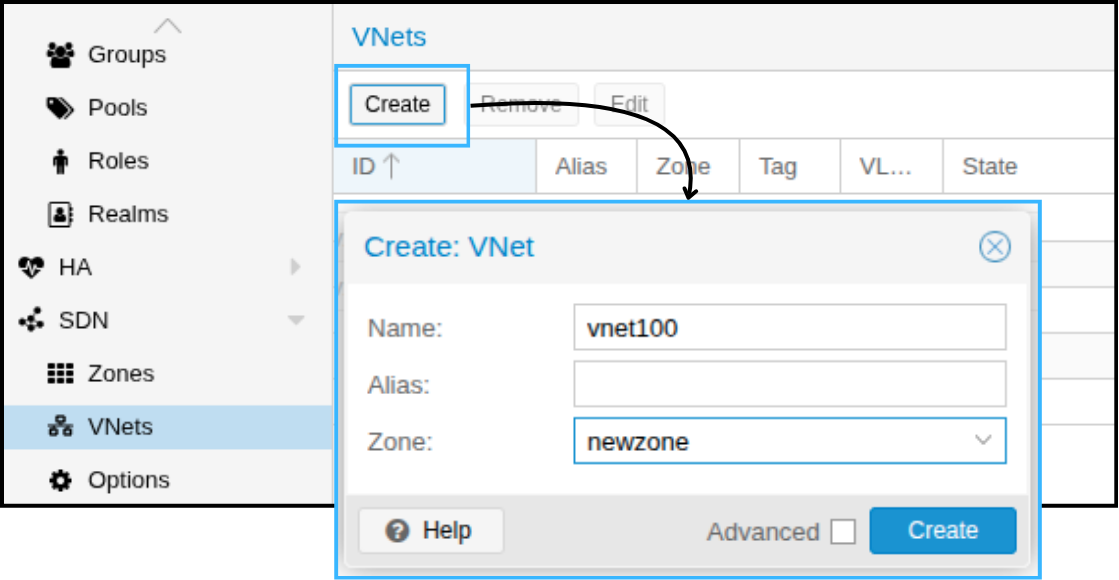The width and height of the screenshot is (1119, 580).
Task: Click the State column header
Action: (989, 166)
